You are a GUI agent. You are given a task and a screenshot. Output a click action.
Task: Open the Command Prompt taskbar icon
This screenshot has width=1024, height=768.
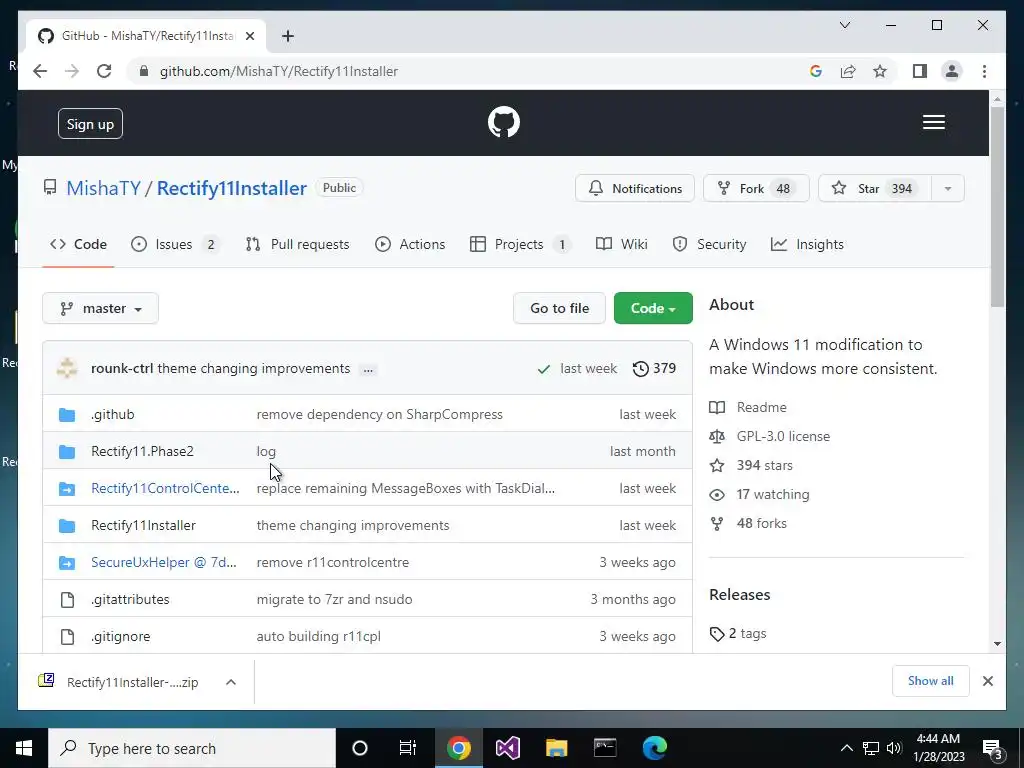pyautogui.click(x=605, y=748)
